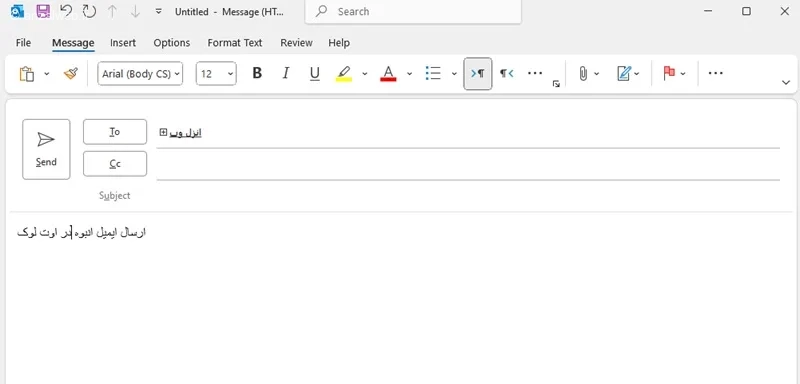Viewport: 800px width, 384px height.
Task: Toggle Italic formatting
Action: (286, 73)
